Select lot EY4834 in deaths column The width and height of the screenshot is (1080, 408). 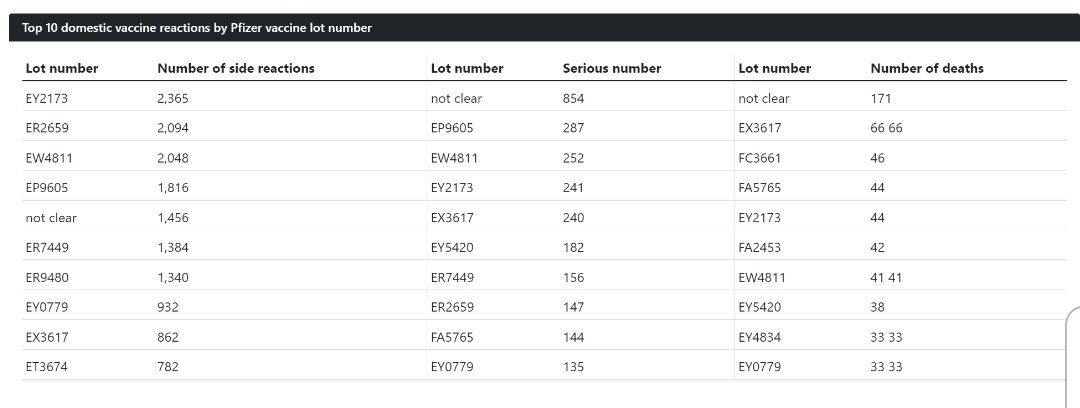(760, 337)
